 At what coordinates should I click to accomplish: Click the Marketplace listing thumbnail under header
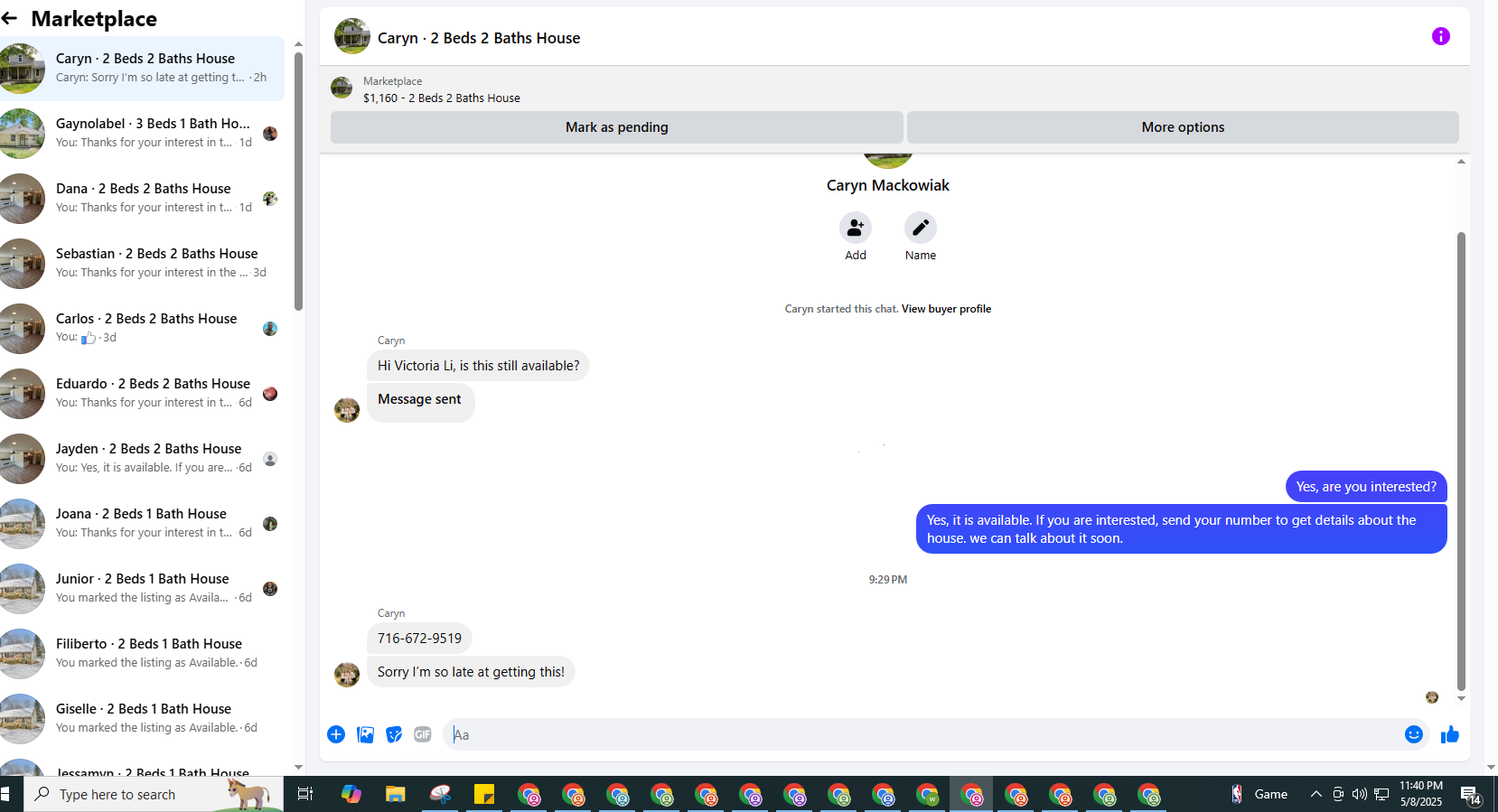[x=342, y=88]
